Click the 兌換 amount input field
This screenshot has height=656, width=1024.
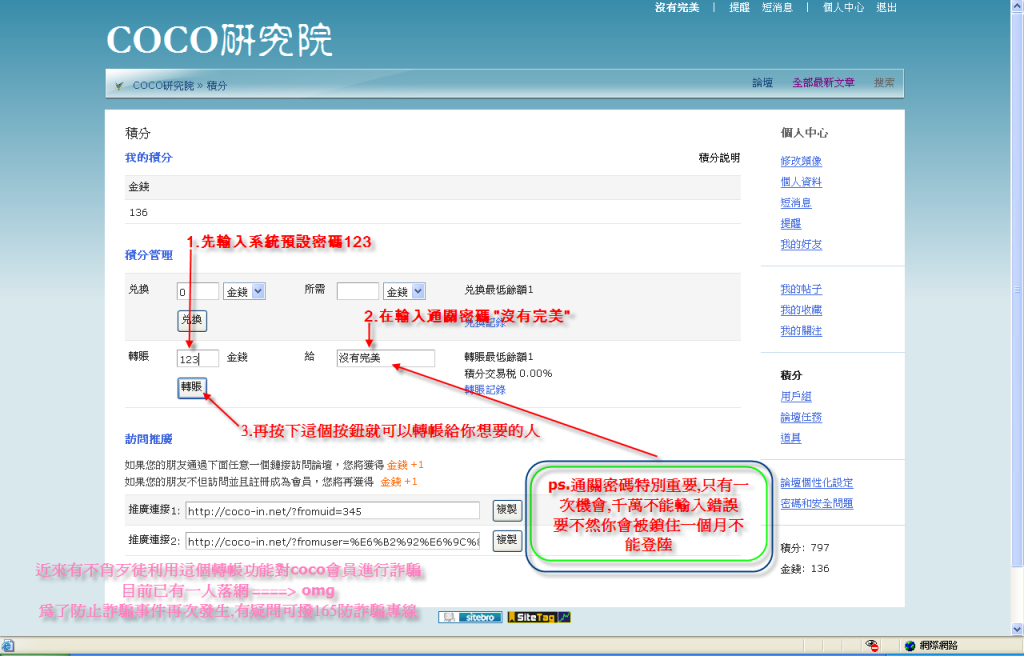[x=198, y=291]
